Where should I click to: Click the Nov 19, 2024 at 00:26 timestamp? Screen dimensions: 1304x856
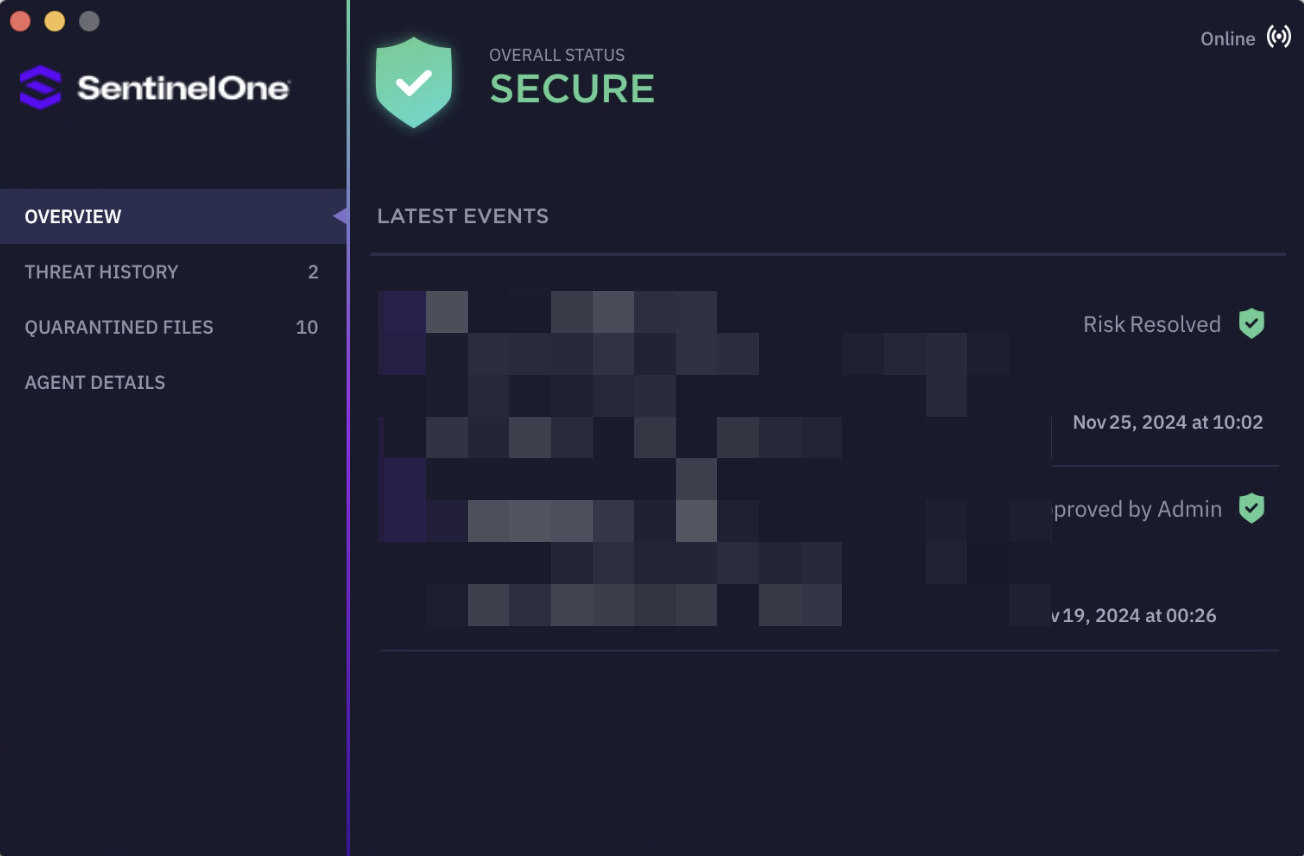pos(1133,615)
